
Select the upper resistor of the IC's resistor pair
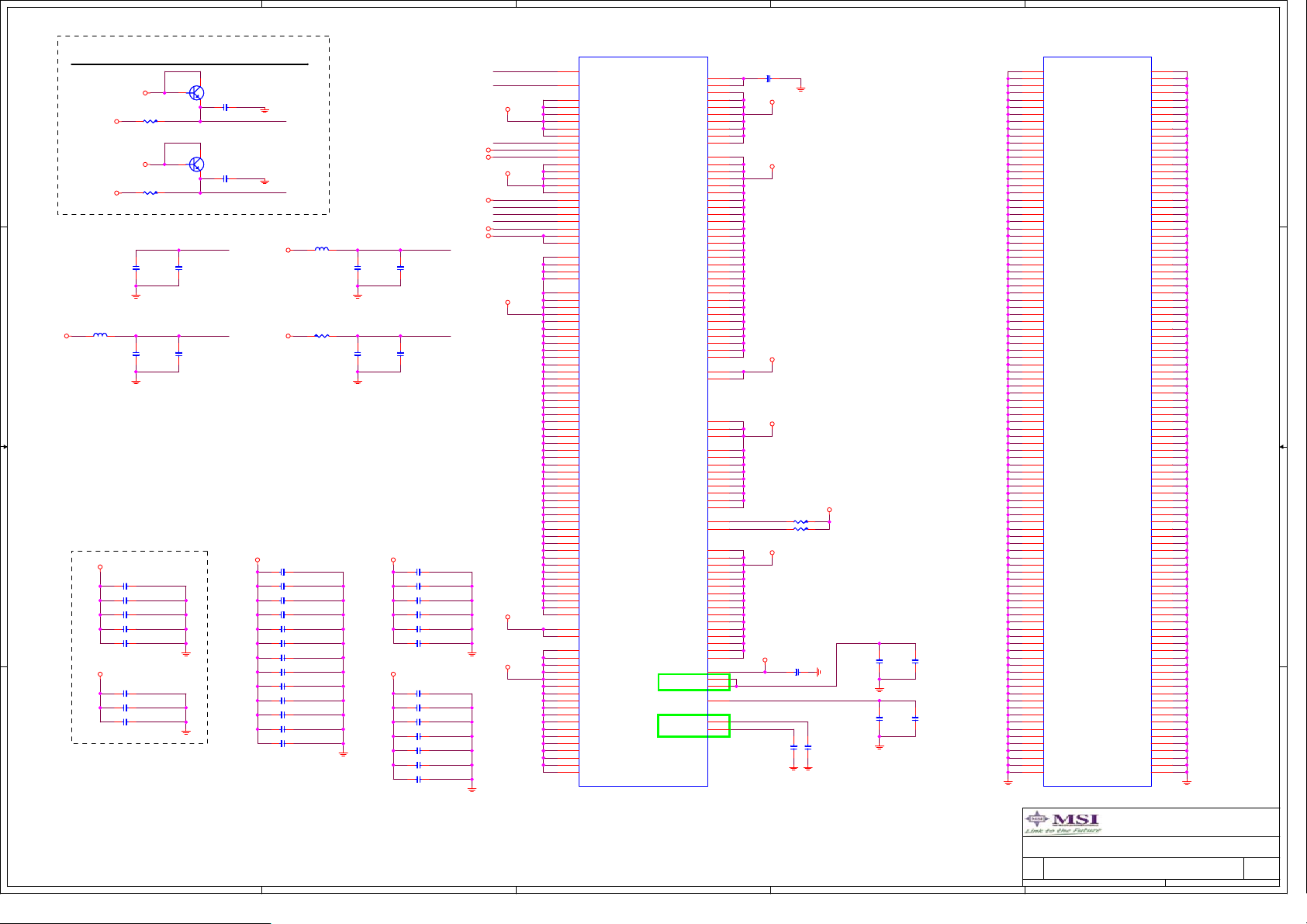coord(800,521)
